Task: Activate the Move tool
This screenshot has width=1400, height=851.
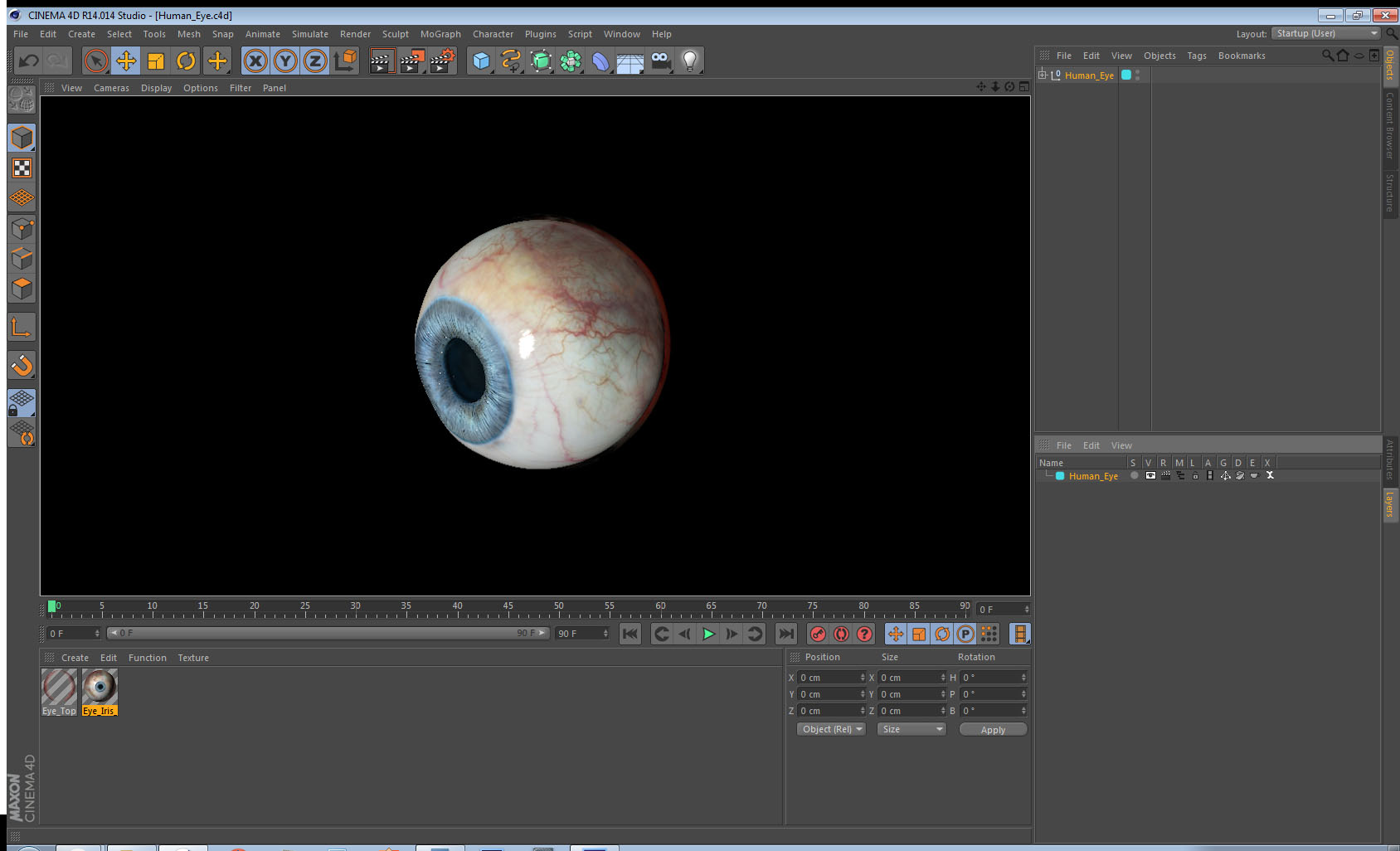Action: pos(126,61)
